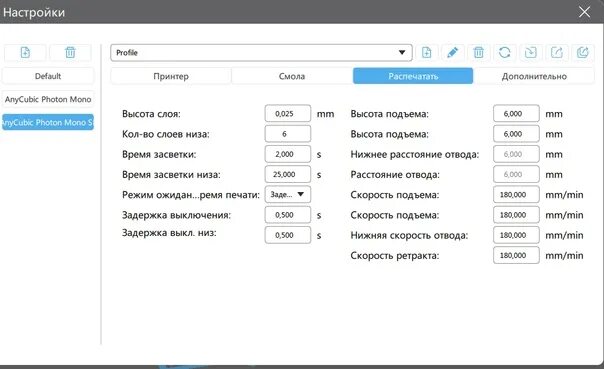This screenshot has width=604, height=369.
Task: Click the pencil edit profile icon
Action: tap(453, 52)
